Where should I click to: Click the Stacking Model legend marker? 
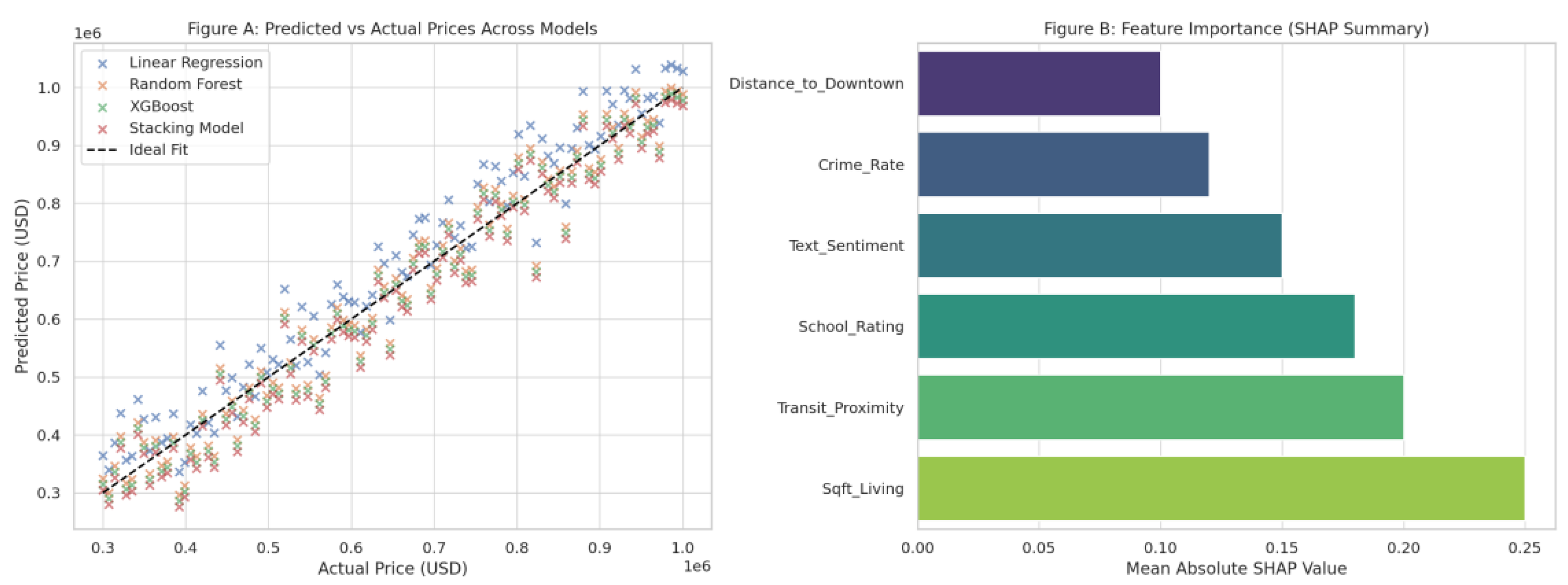(x=102, y=129)
